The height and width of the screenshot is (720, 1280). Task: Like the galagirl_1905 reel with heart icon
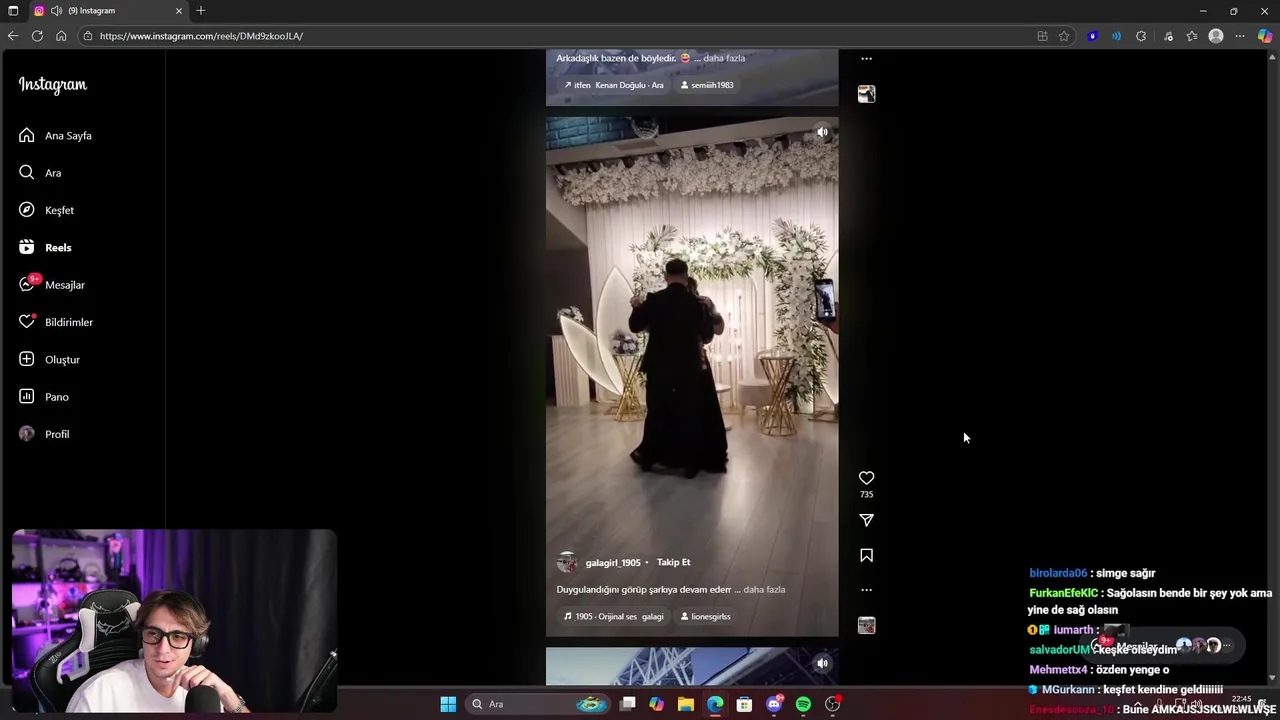(866, 478)
